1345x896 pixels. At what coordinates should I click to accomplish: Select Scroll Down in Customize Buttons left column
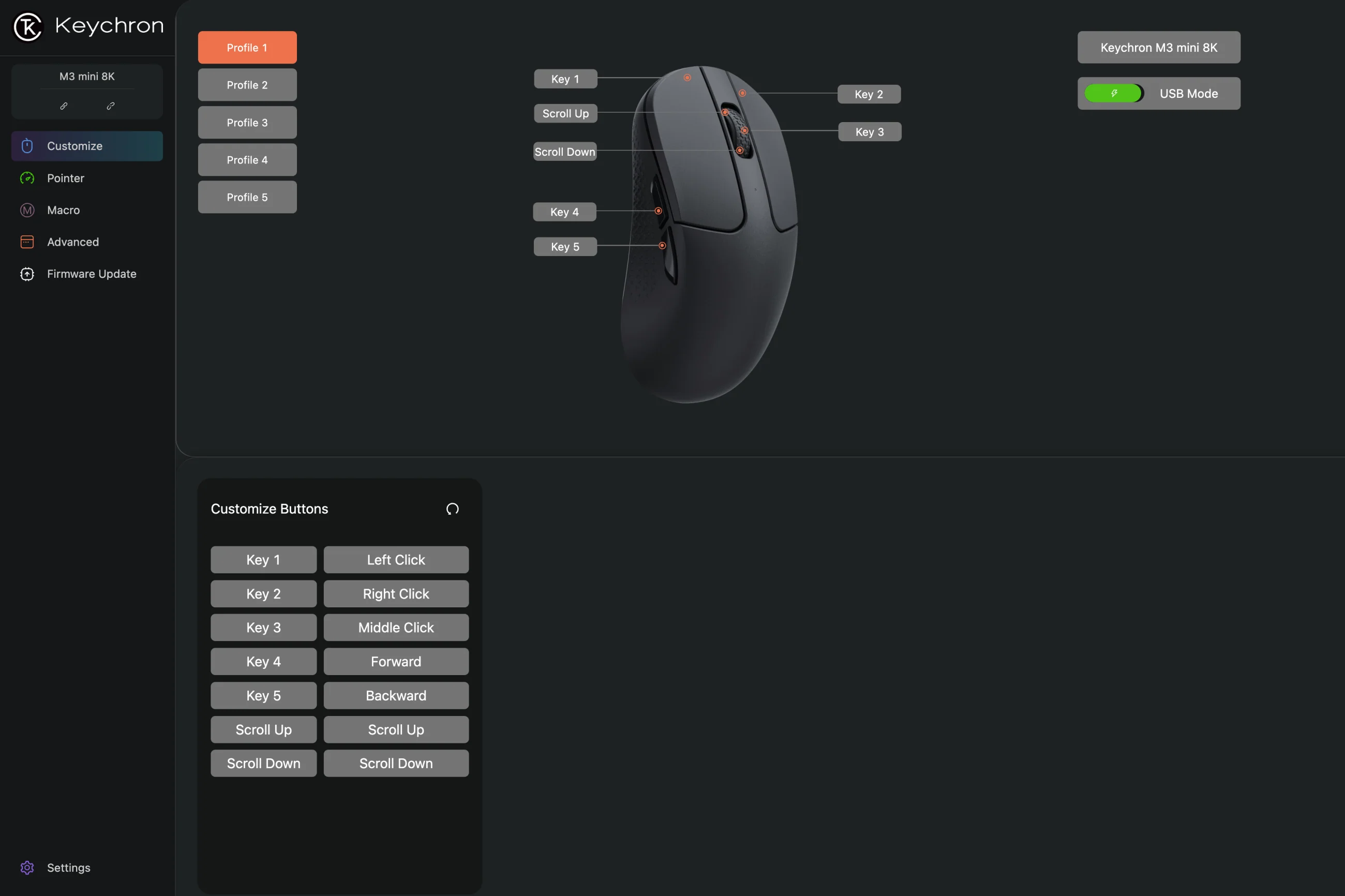[263, 764]
